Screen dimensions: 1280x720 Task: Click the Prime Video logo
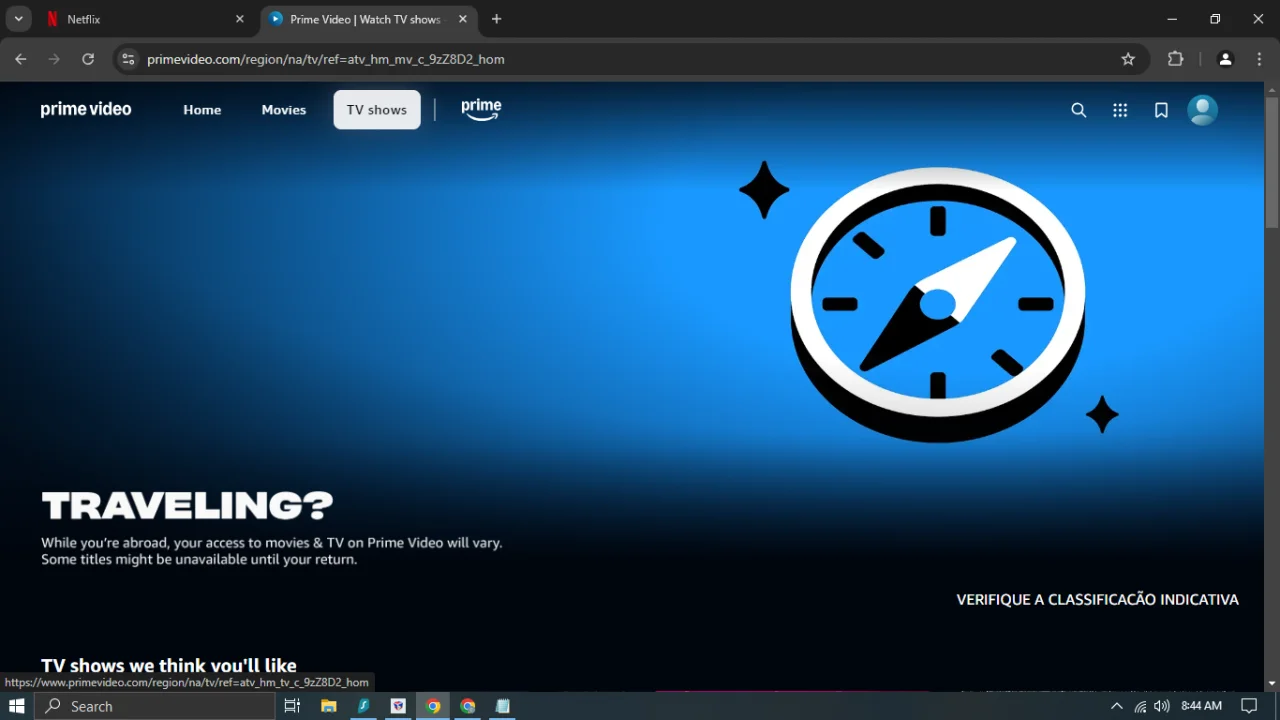(86, 110)
